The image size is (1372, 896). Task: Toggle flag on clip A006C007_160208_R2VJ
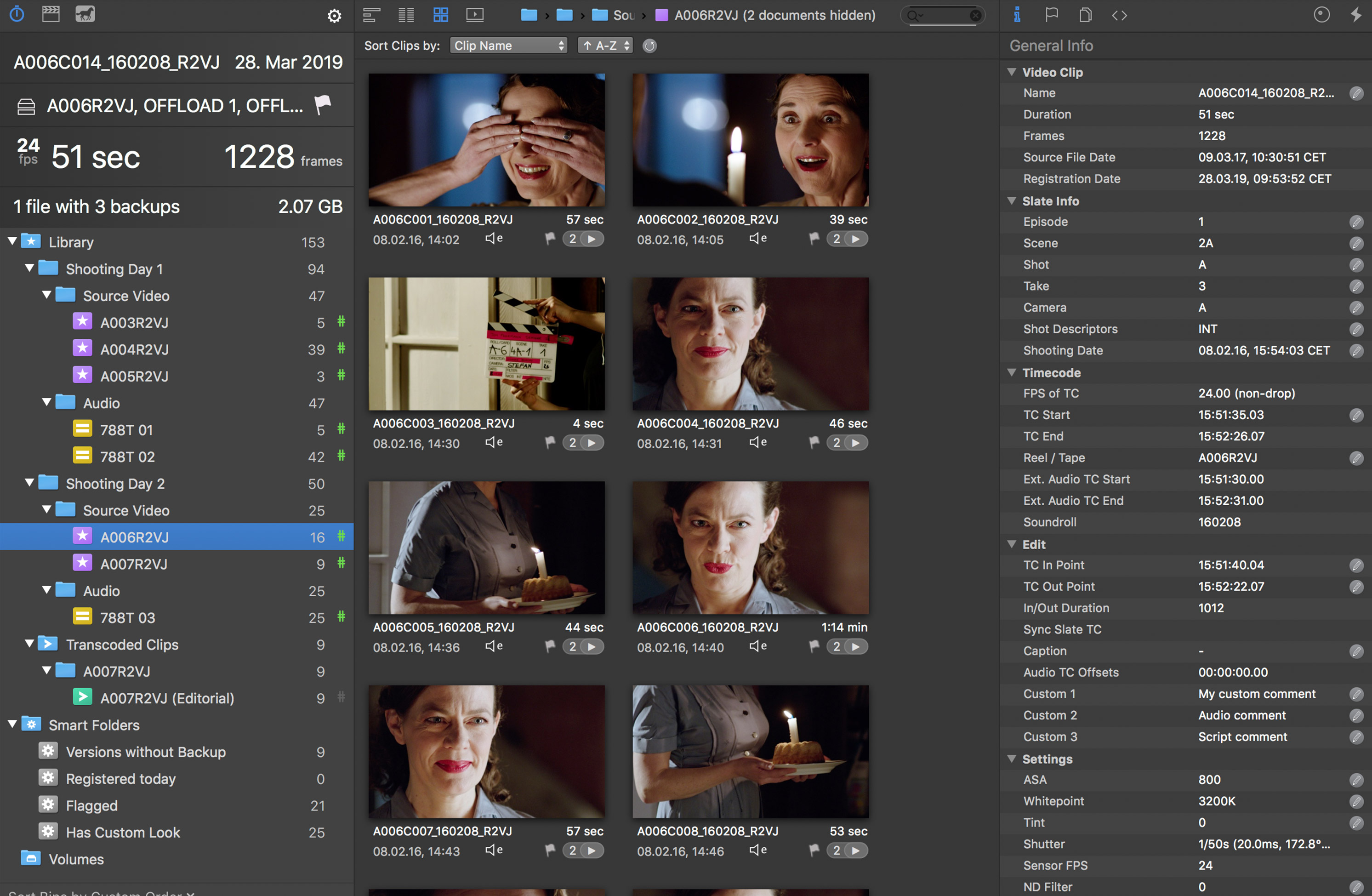click(550, 850)
